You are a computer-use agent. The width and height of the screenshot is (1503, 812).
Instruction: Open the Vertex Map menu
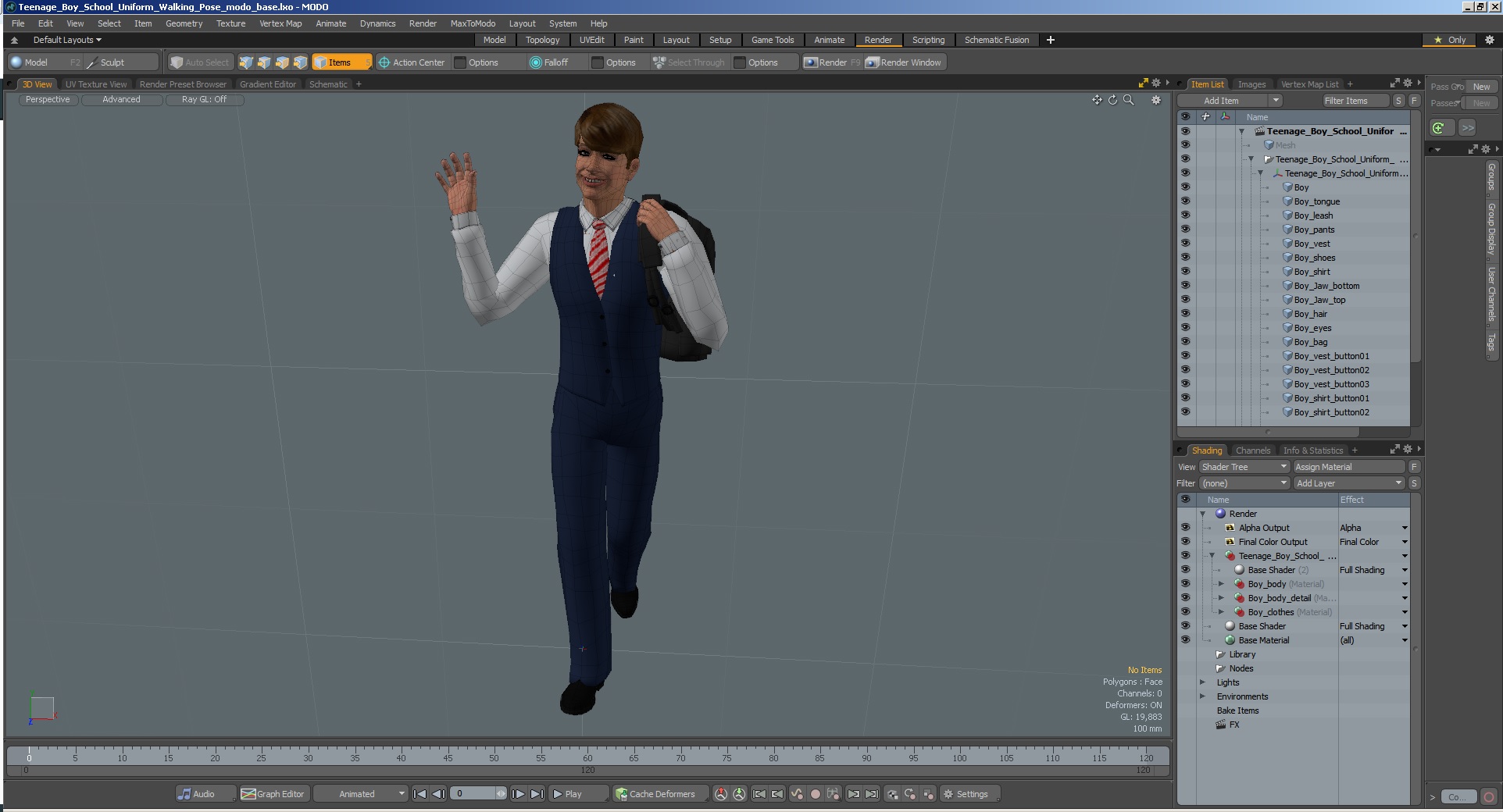[280, 23]
